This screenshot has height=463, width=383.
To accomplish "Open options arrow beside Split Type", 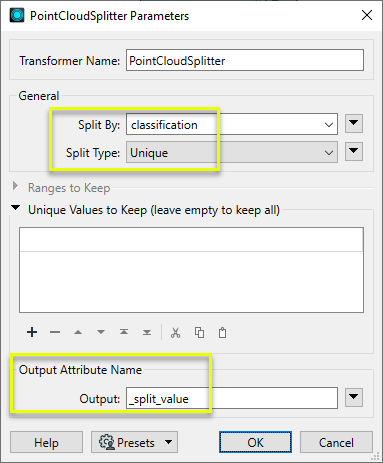I will point(354,151).
